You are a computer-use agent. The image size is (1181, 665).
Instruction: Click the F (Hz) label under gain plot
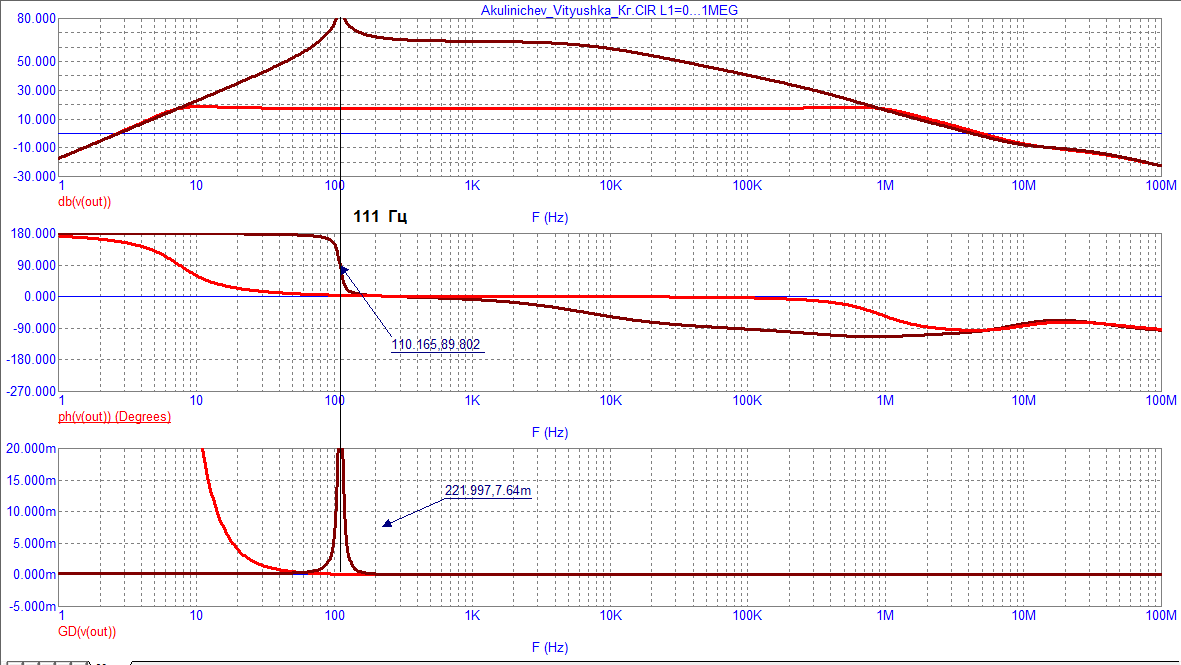pyautogui.click(x=550, y=218)
